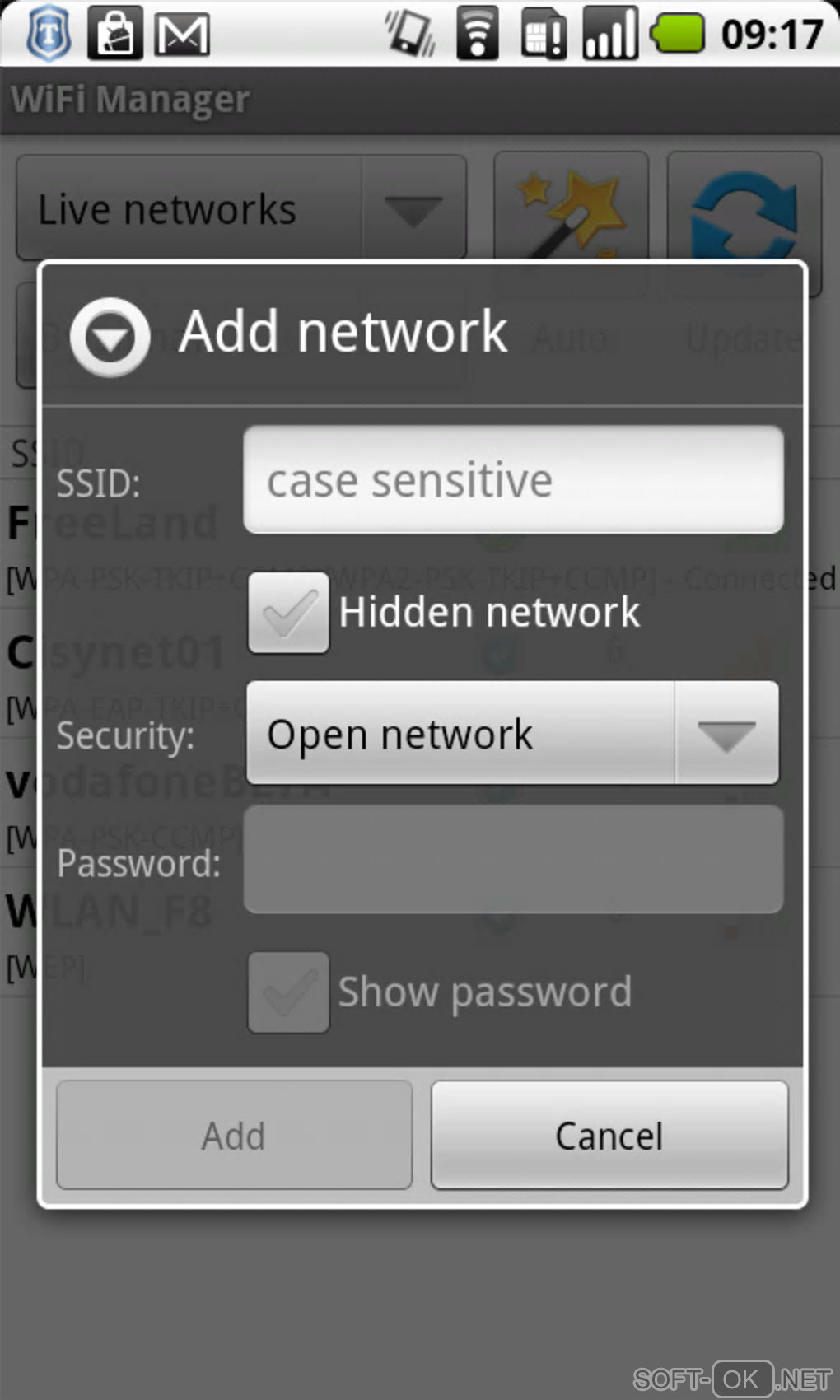The width and height of the screenshot is (840, 1400).
Task: Click the Add button
Action: tap(234, 1136)
